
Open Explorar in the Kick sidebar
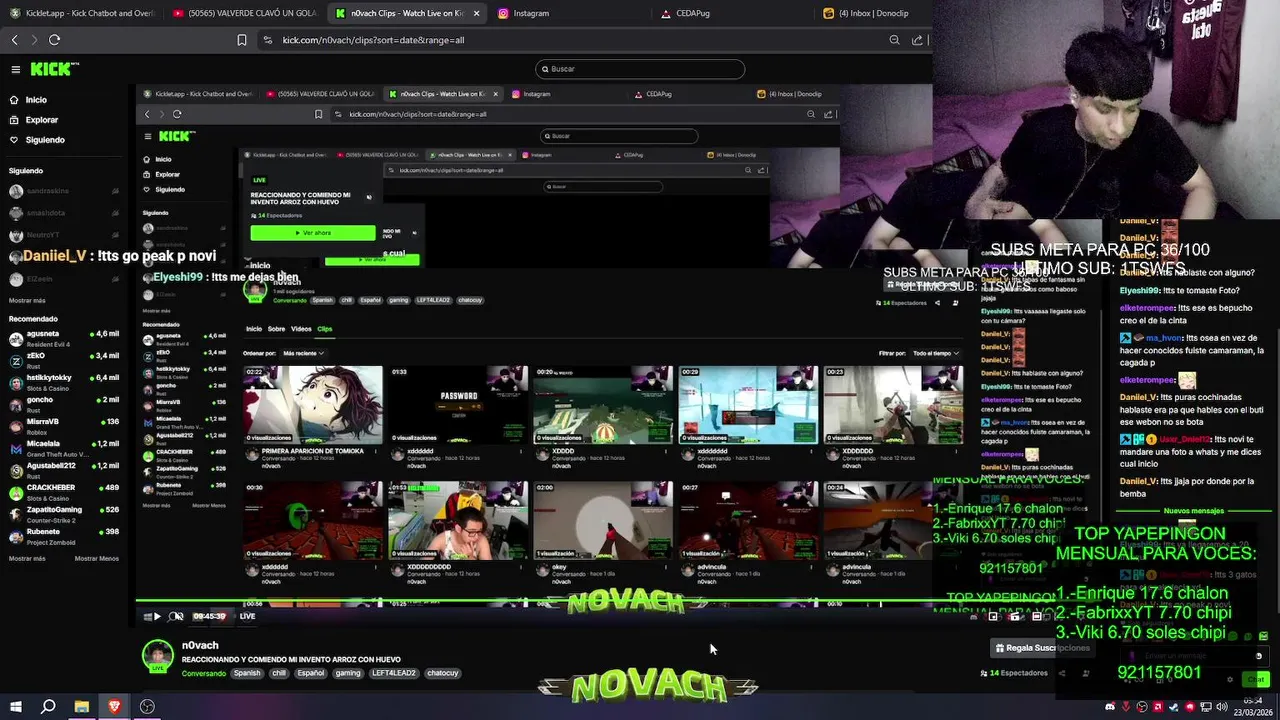coord(42,120)
